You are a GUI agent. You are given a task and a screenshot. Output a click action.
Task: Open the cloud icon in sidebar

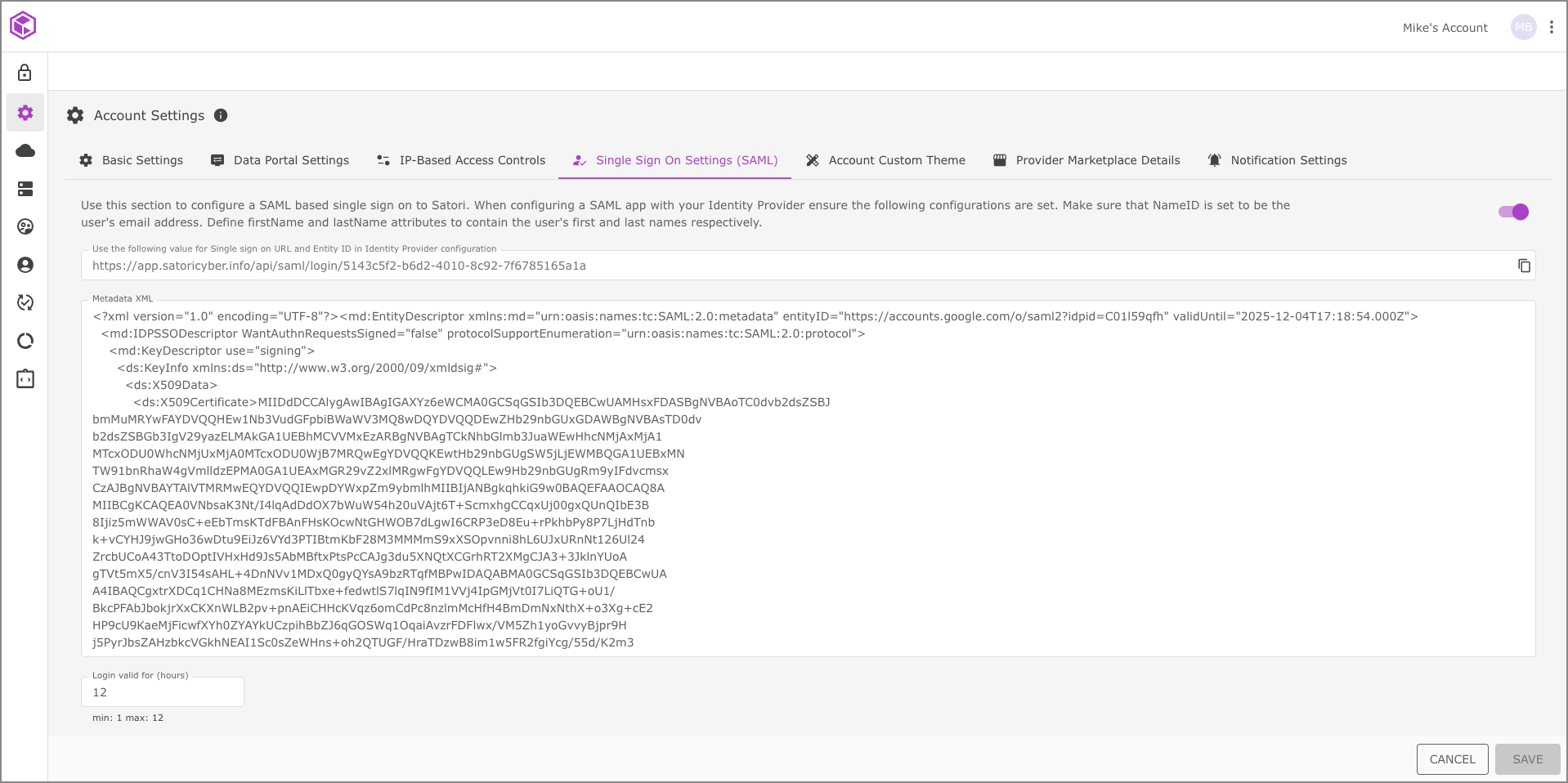click(x=25, y=151)
